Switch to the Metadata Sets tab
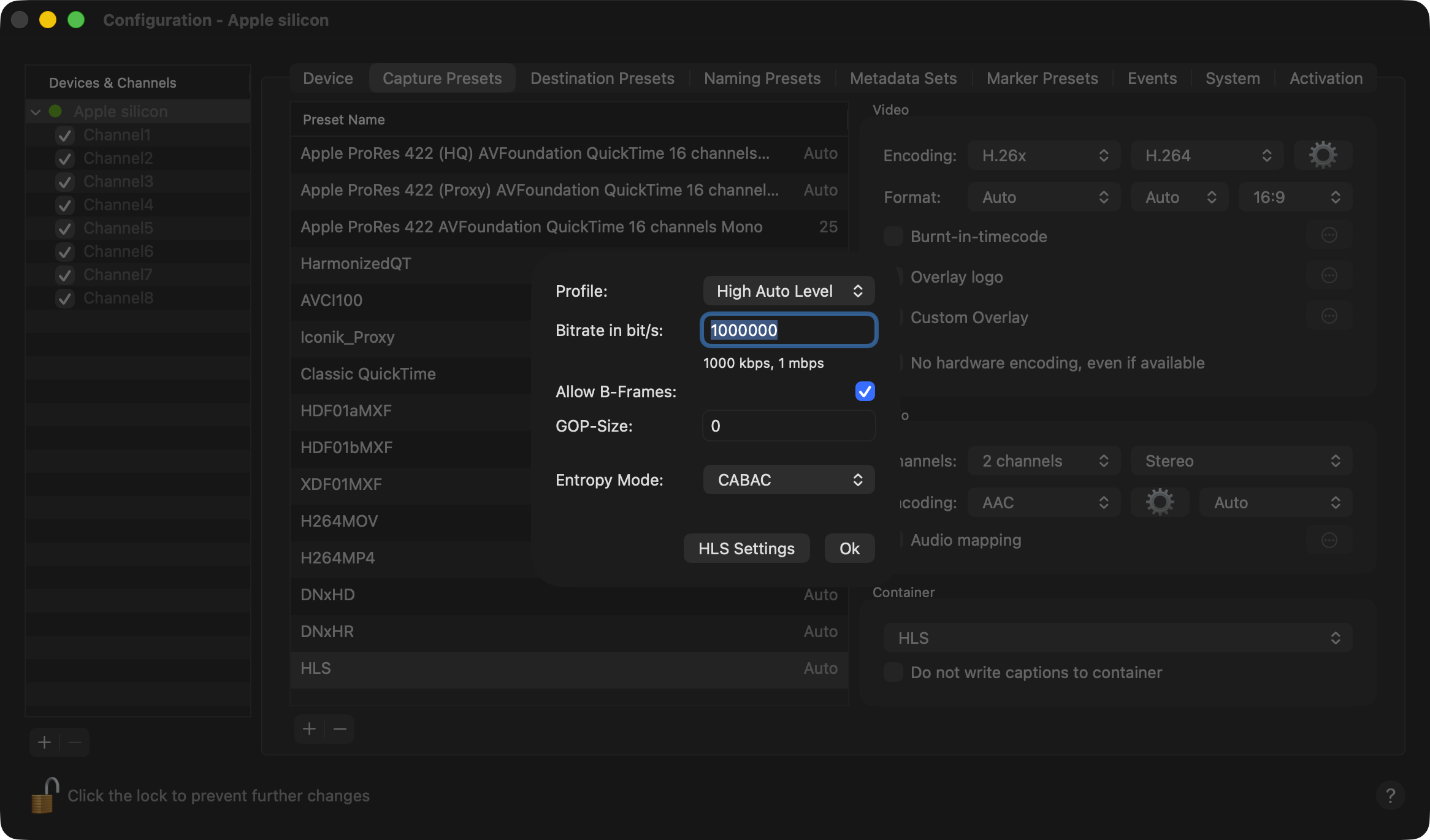 pos(903,78)
